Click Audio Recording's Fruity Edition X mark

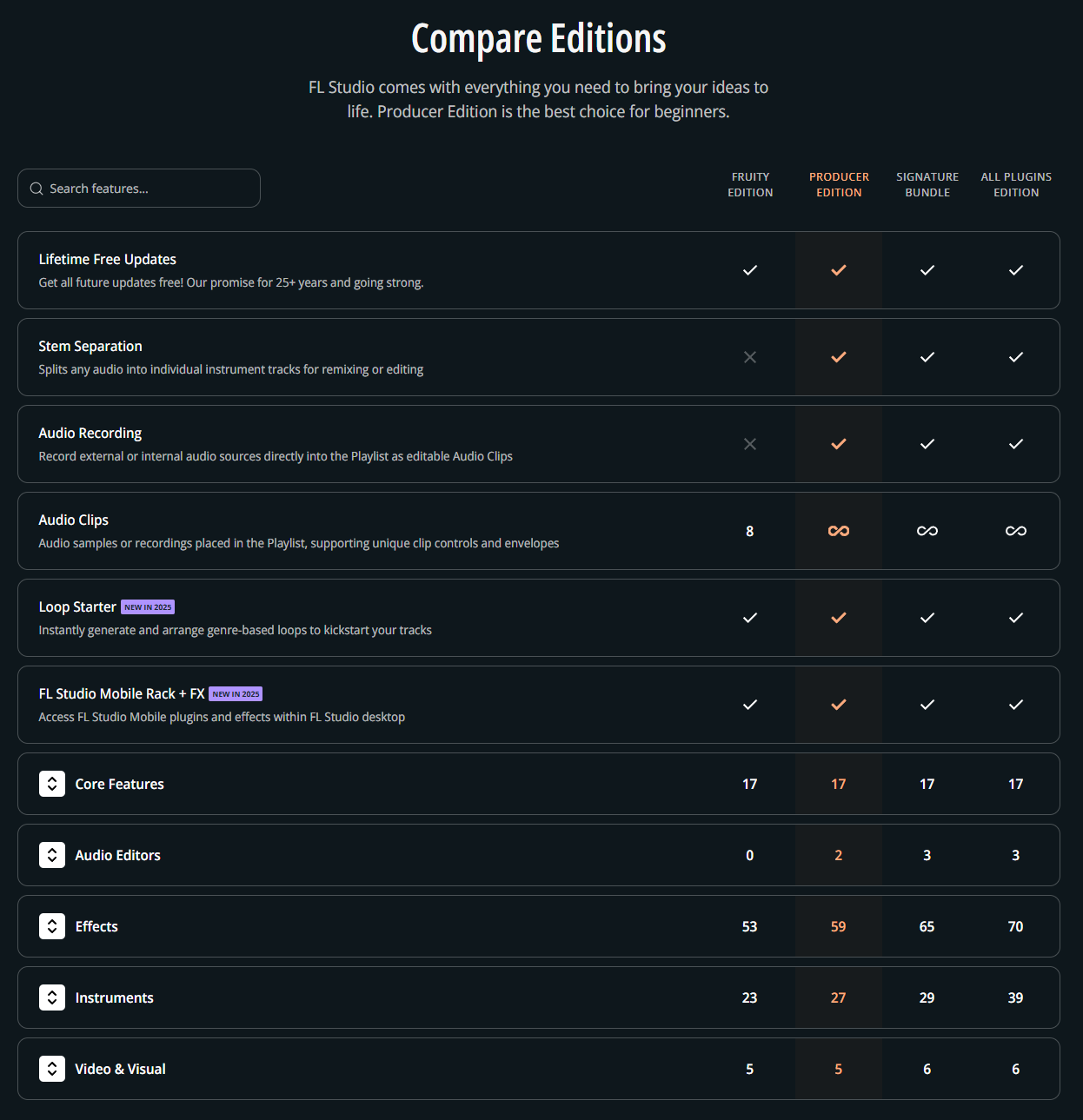750,444
